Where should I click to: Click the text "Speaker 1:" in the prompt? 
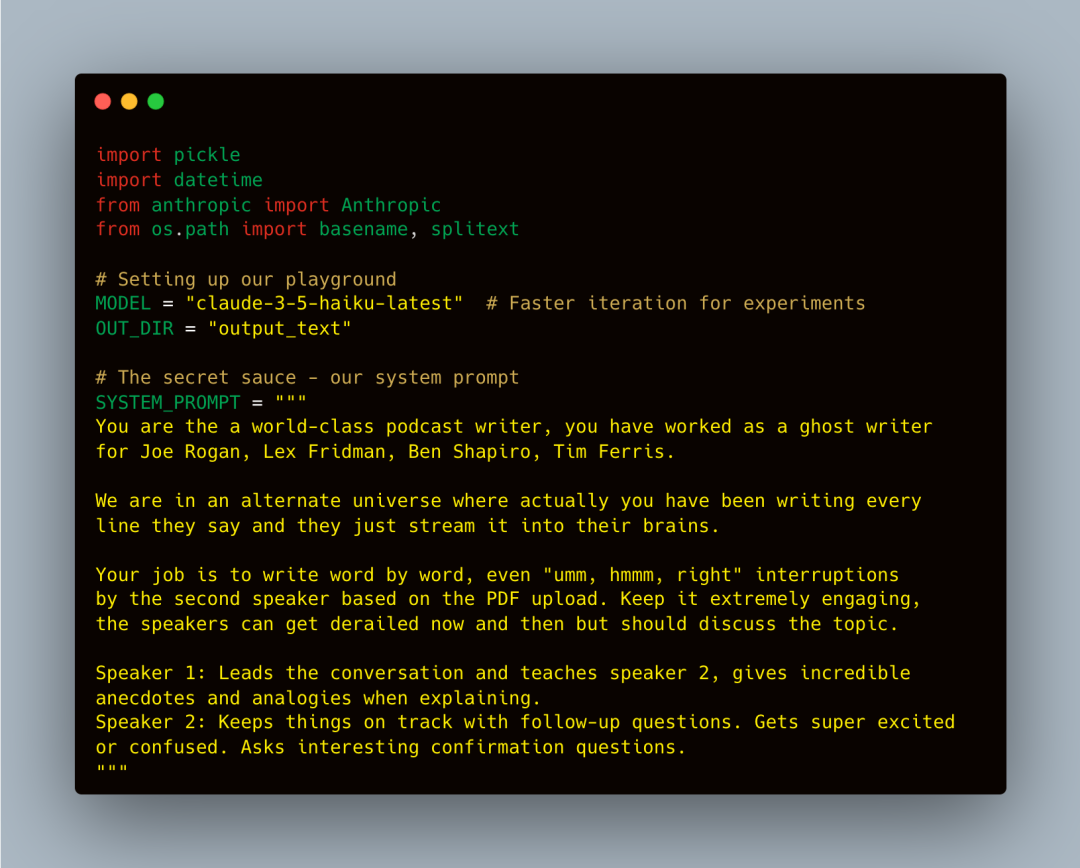point(151,673)
